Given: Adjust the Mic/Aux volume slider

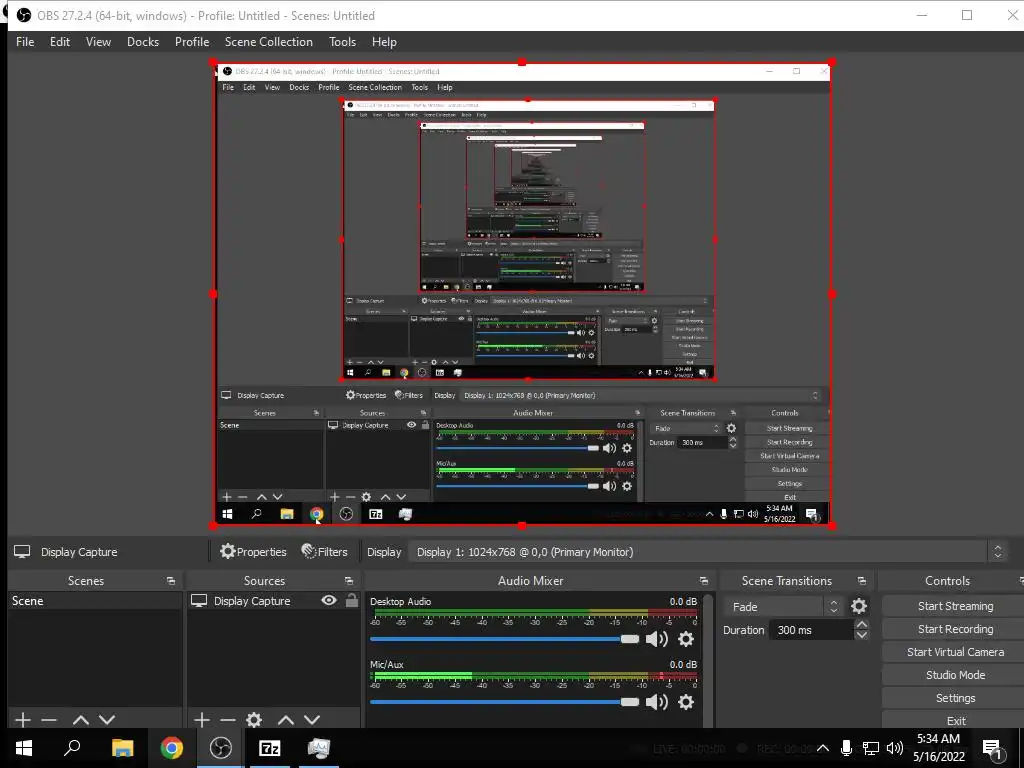Looking at the screenshot, I should pyautogui.click(x=504, y=702).
